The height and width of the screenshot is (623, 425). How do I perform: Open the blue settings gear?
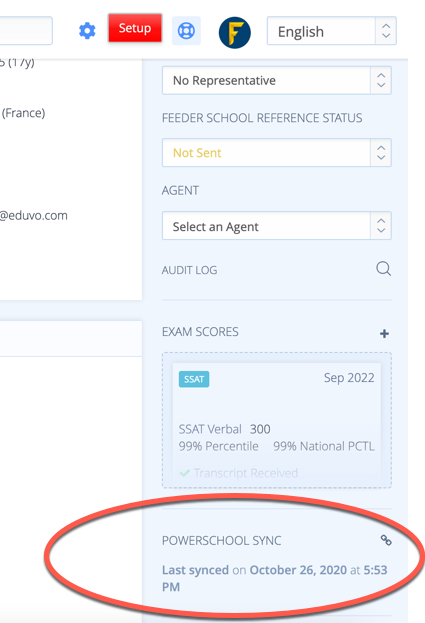pyautogui.click(x=87, y=31)
